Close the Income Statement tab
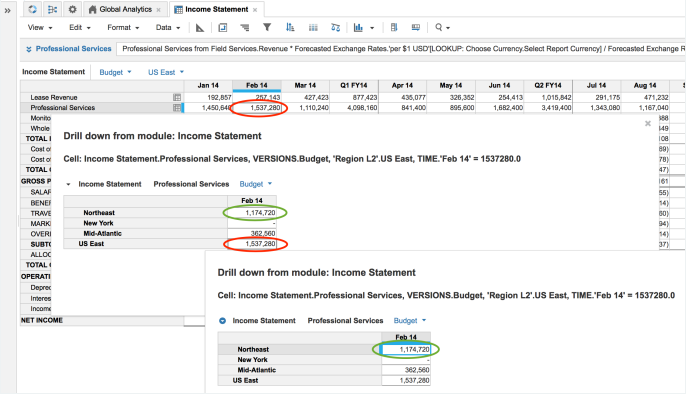Viewport: 686px width, 394px height. point(255,10)
